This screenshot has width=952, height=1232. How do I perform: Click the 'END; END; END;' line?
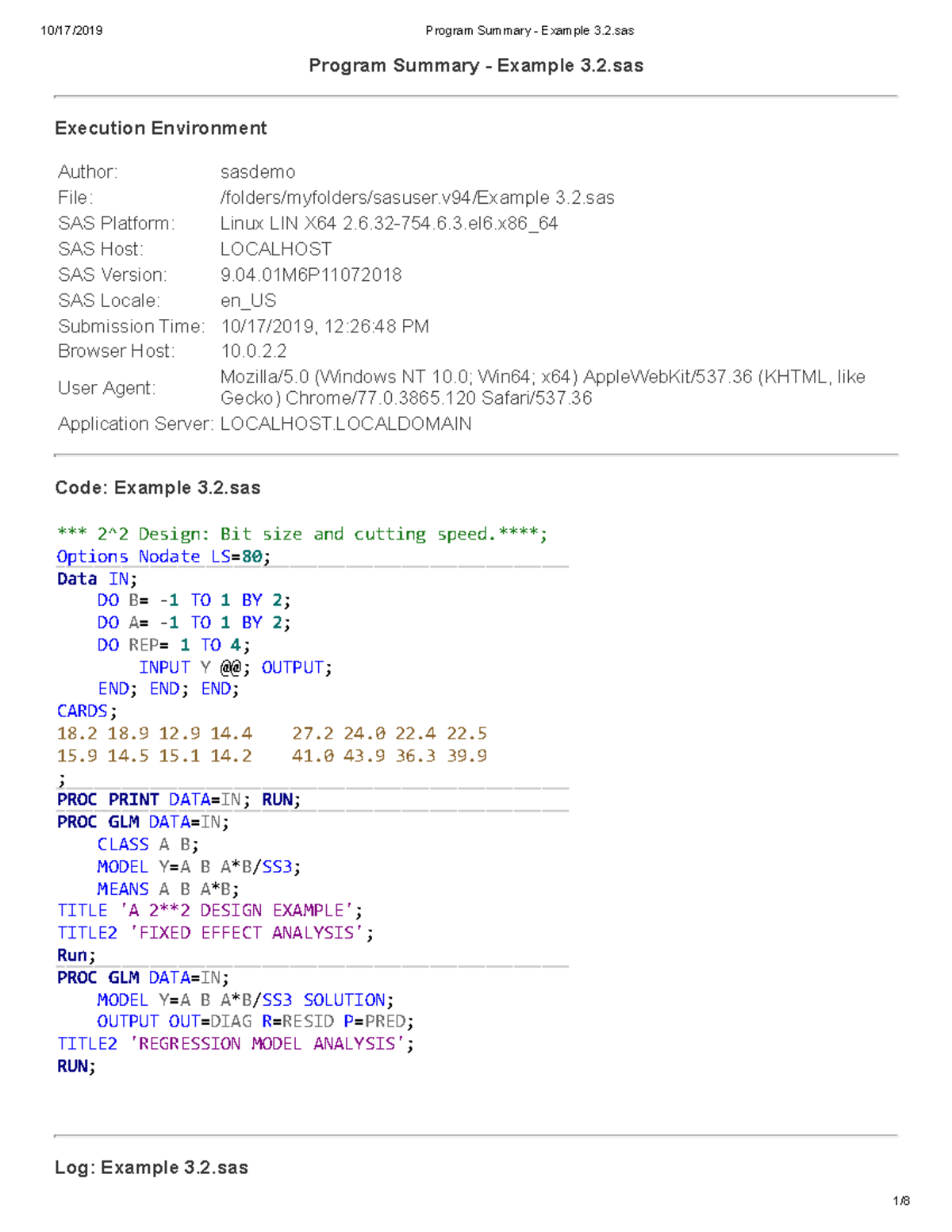coord(168,689)
